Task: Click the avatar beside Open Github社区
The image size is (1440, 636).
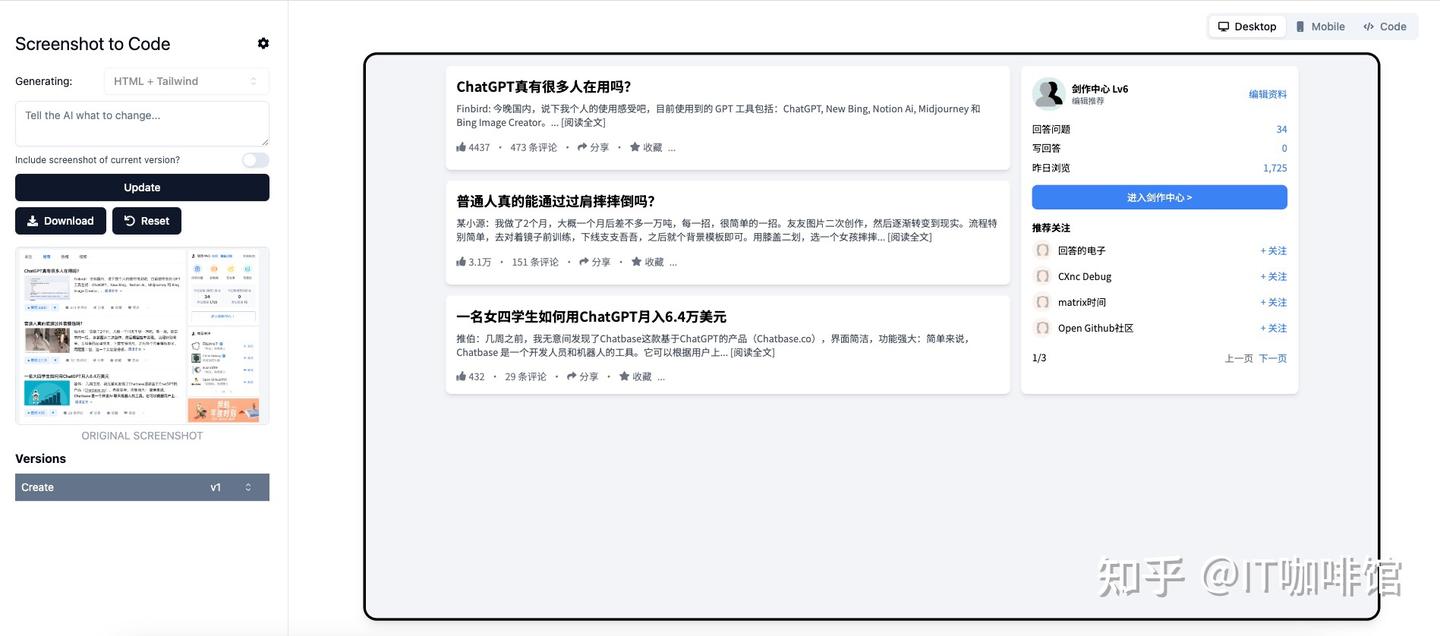Action: [1043, 327]
